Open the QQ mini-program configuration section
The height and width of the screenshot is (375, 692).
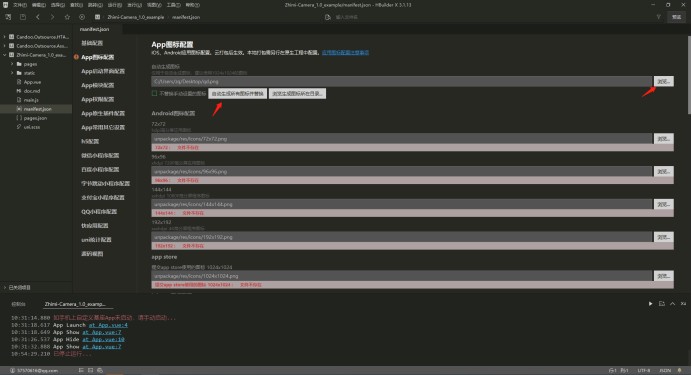[99, 212]
